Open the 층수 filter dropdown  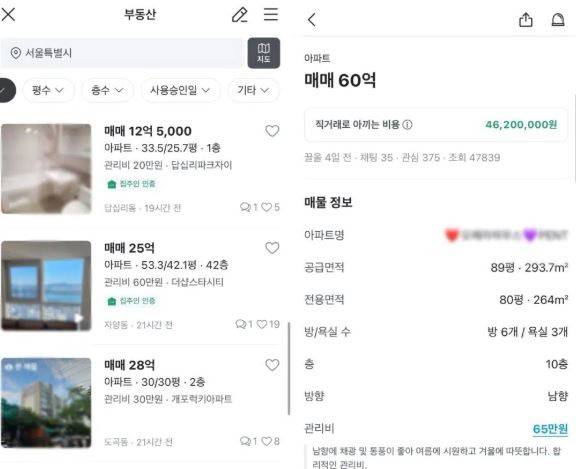tap(107, 90)
